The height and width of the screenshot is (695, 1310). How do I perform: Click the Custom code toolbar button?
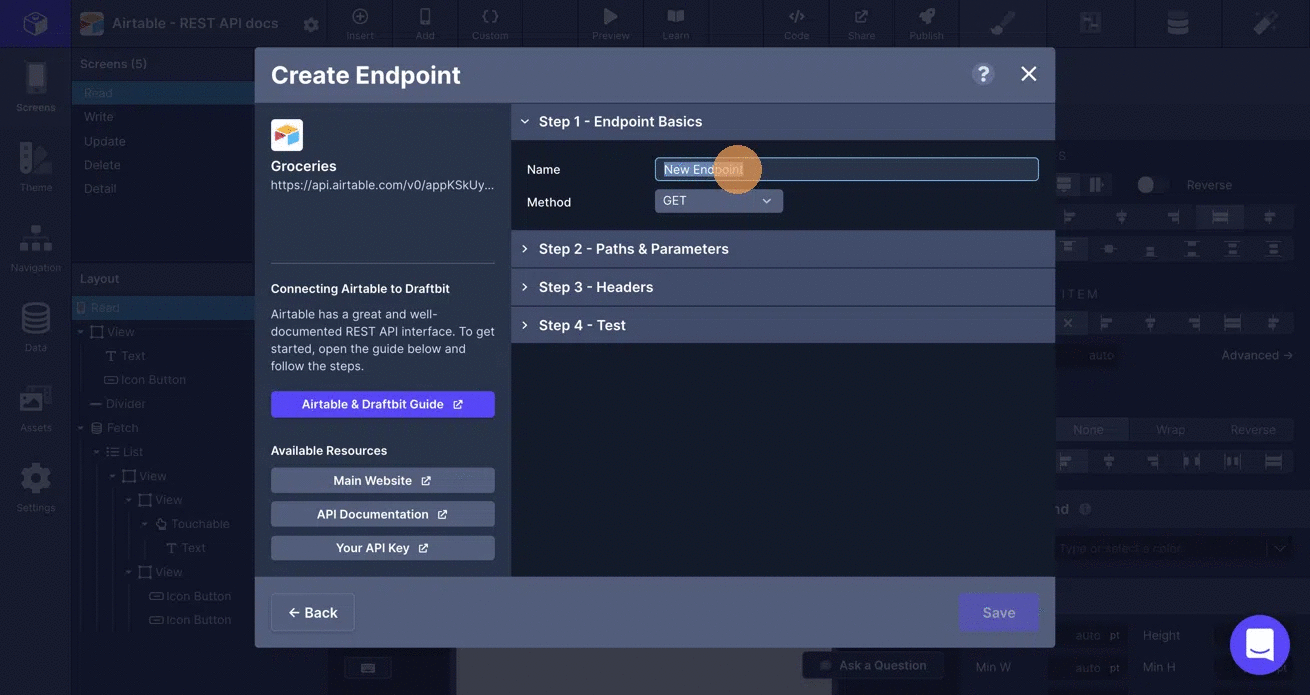tap(490, 23)
